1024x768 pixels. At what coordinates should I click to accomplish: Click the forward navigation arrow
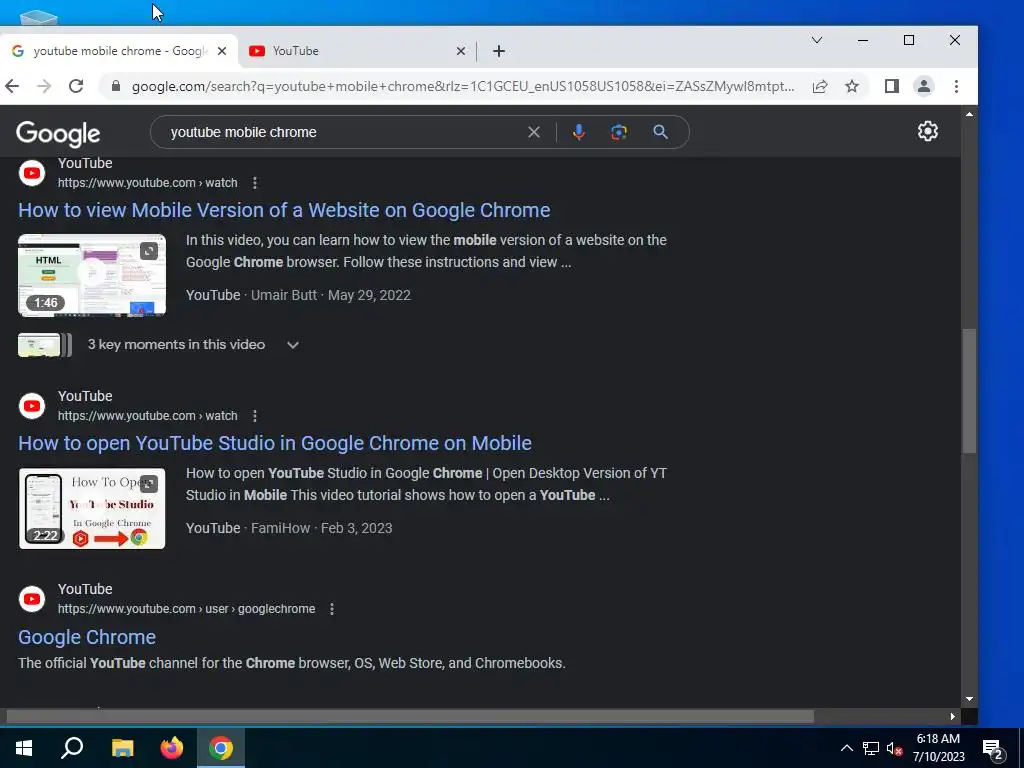point(44,86)
